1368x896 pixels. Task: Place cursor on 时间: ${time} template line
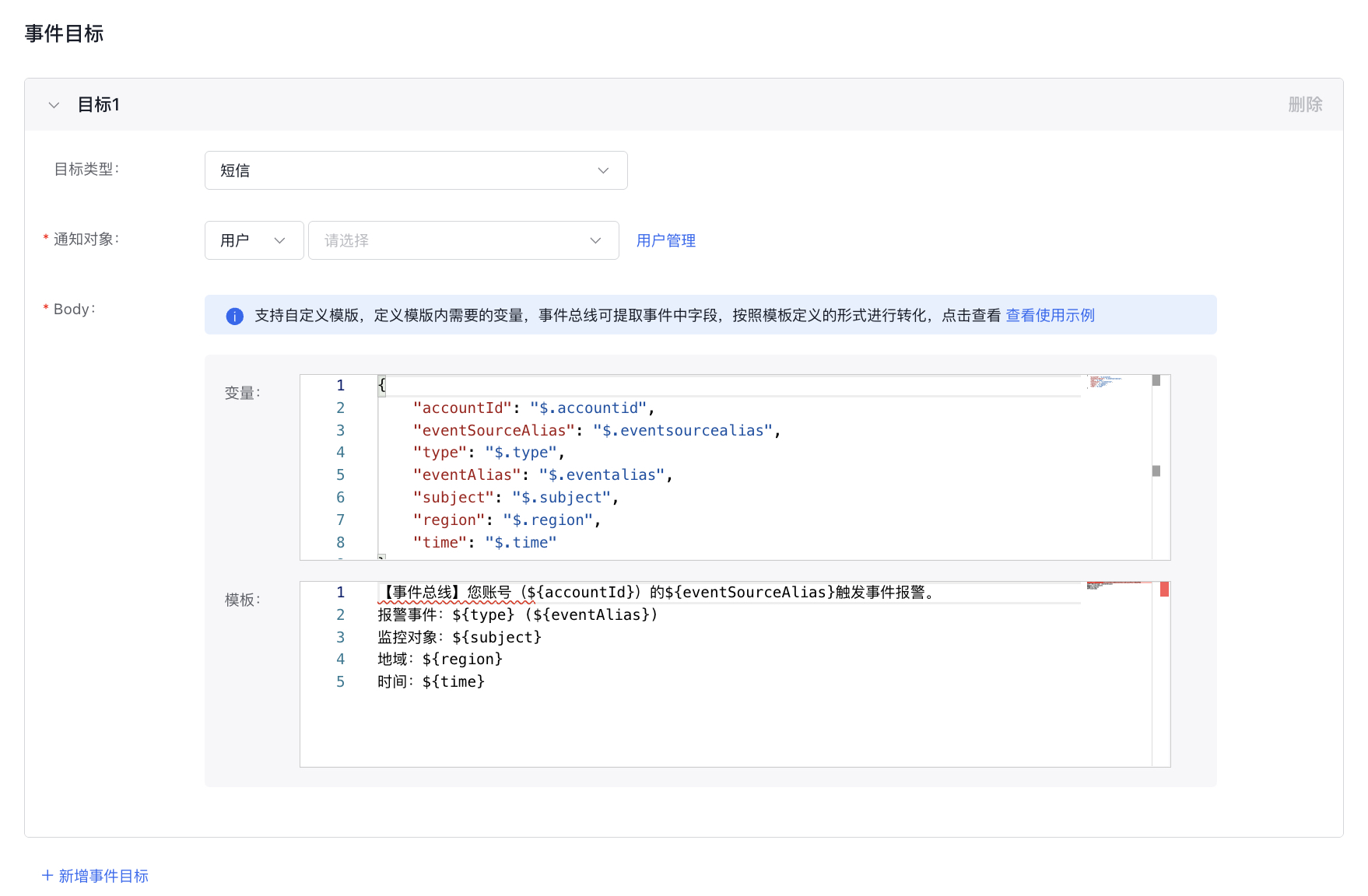[431, 682]
